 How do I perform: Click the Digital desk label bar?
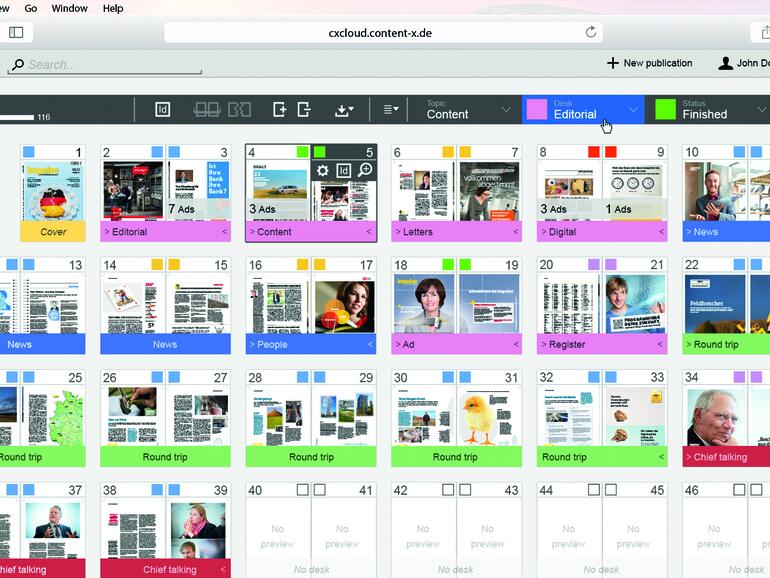(602, 232)
